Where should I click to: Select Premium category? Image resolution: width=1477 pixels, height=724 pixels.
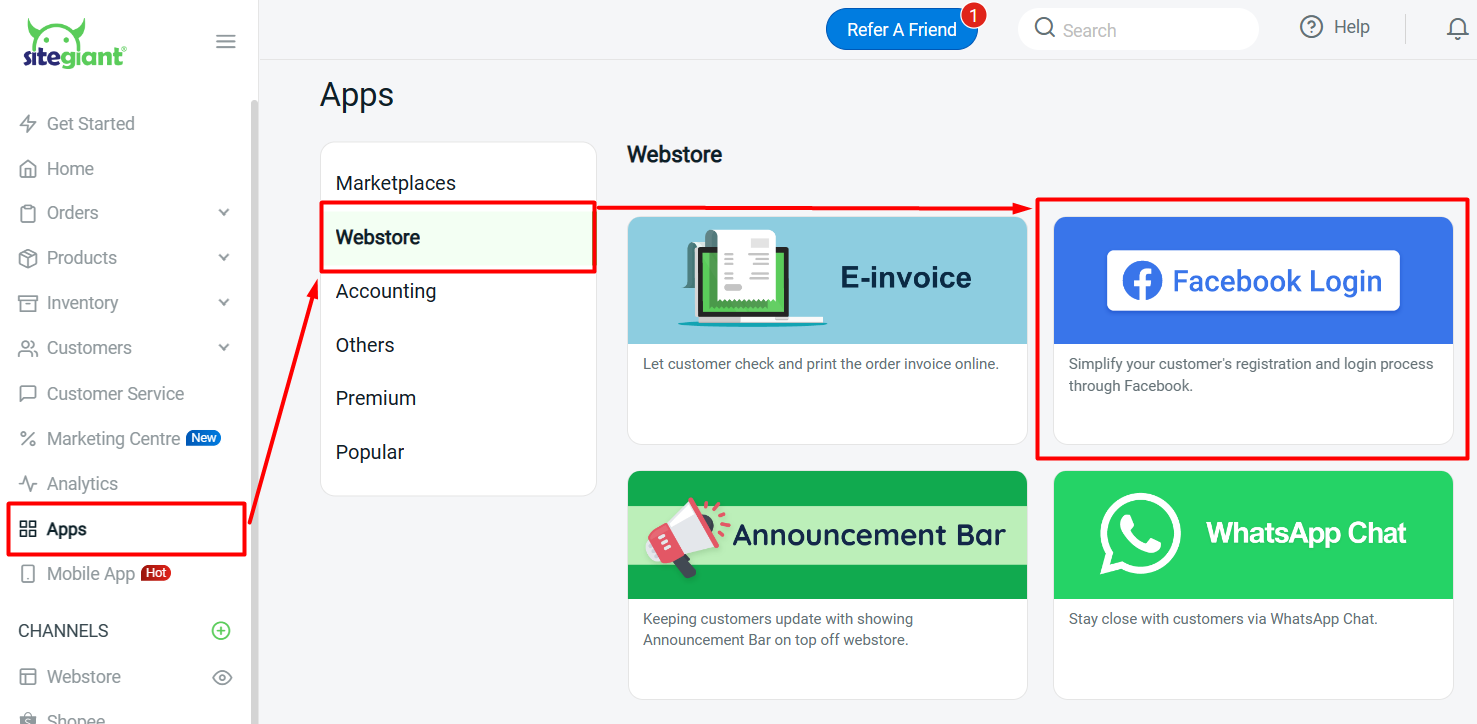click(458, 398)
